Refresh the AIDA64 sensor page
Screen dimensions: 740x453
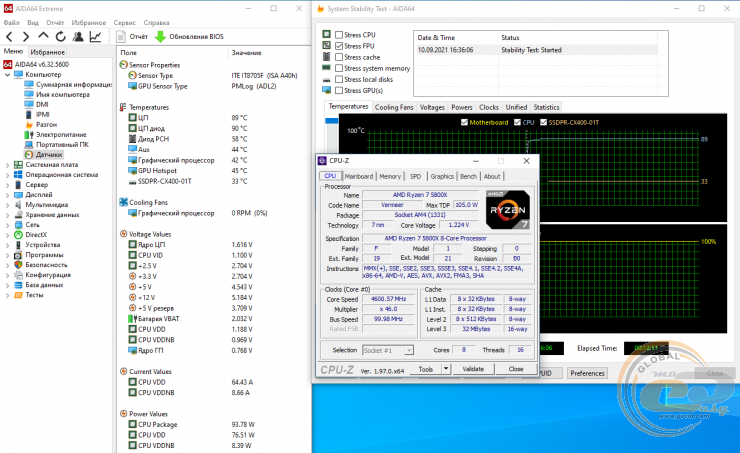[60, 36]
